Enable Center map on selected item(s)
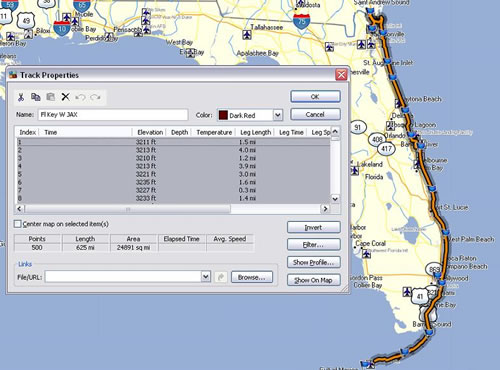This screenshot has width=500, height=370. (x=18, y=224)
